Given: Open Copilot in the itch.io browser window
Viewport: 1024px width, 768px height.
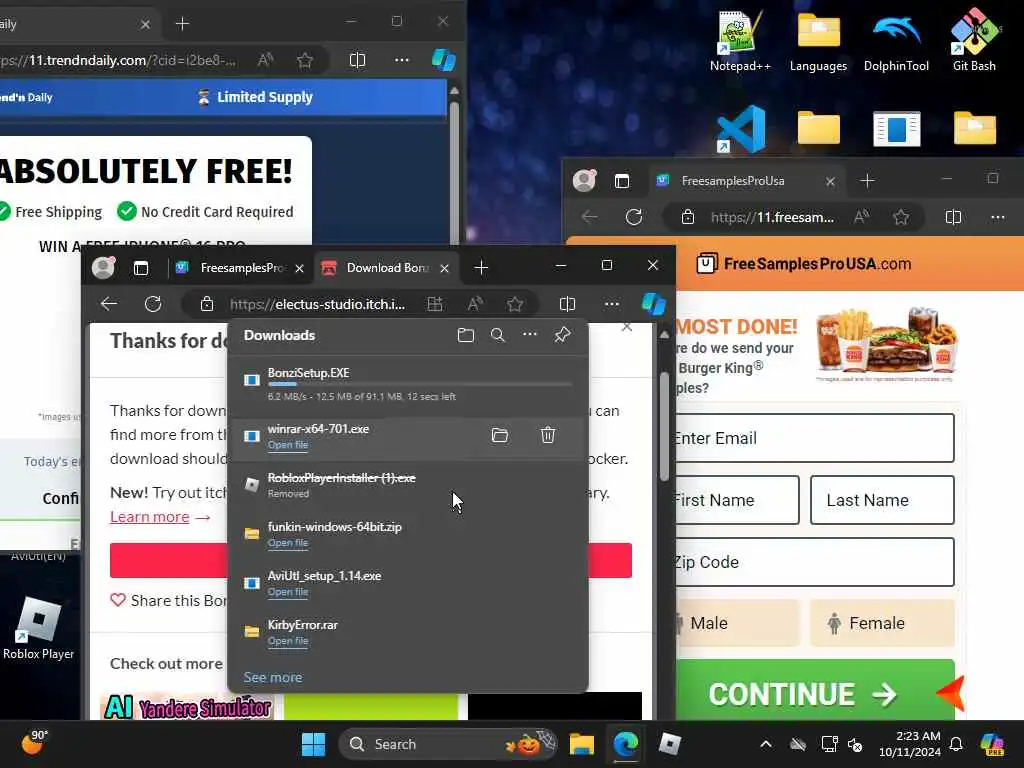Looking at the screenshot, I should 653,304.
